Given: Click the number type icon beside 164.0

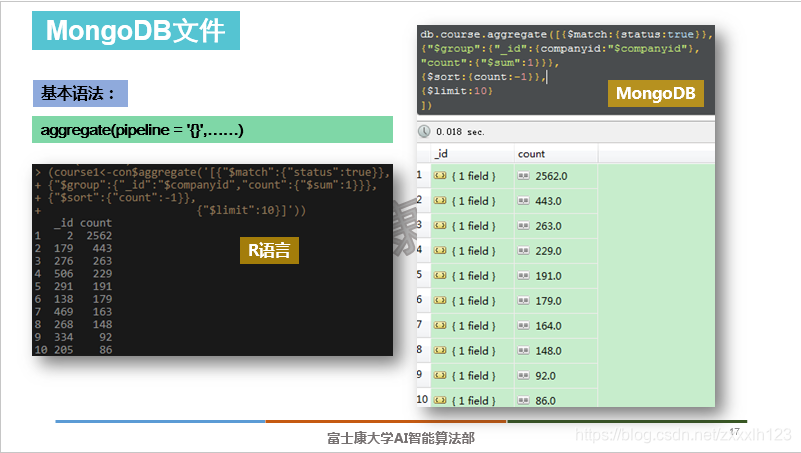Looking at the screenshot, I should (523, 326).
